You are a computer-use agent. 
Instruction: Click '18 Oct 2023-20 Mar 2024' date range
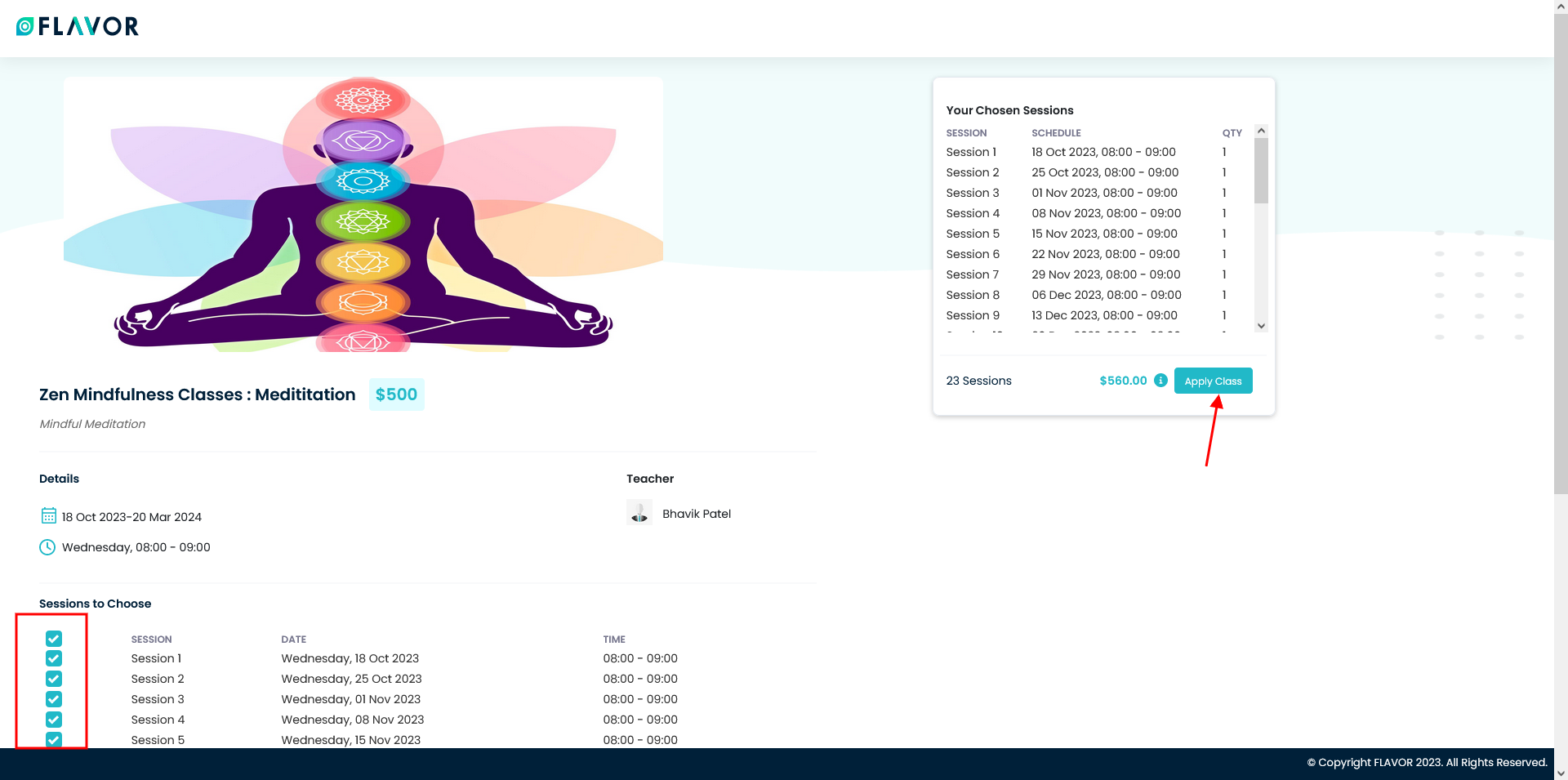tap(131, 517)
